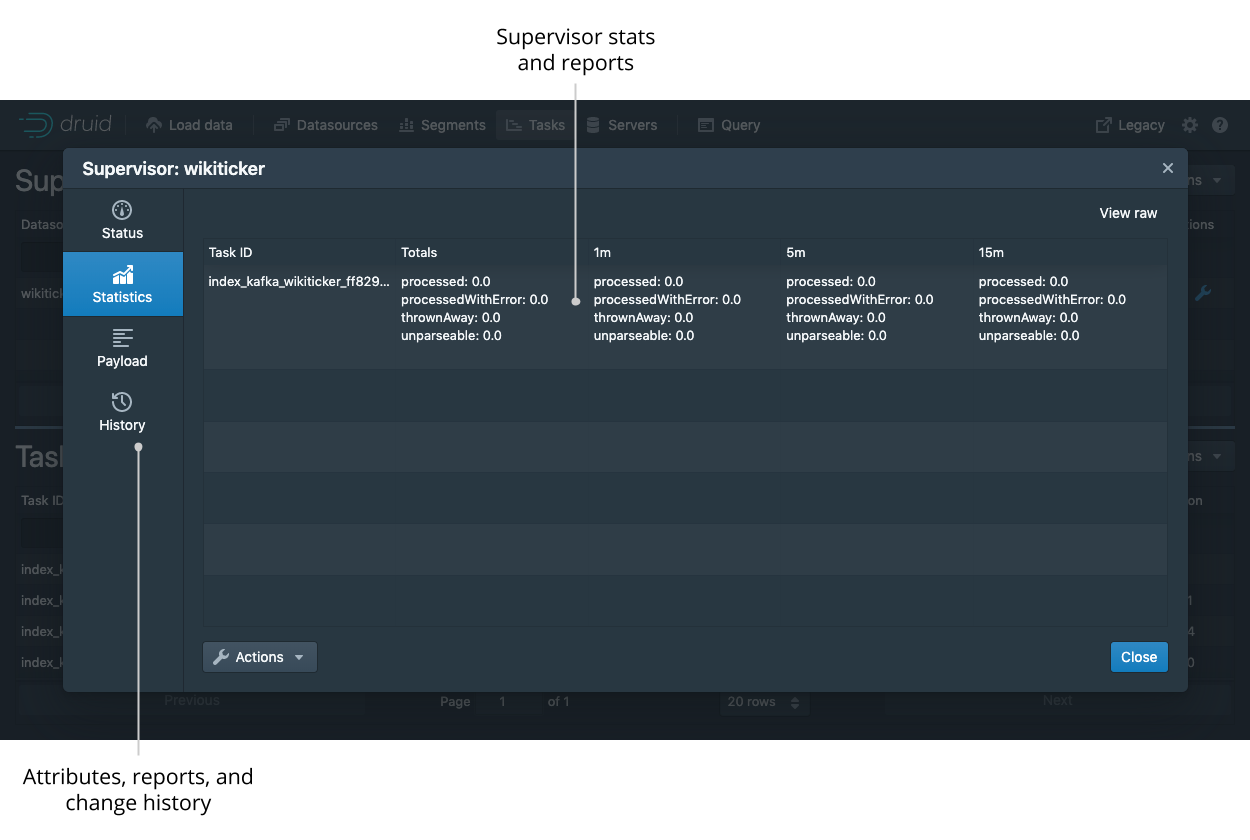
Task: Click the blue Close button
Action: tap(1139, 657)
